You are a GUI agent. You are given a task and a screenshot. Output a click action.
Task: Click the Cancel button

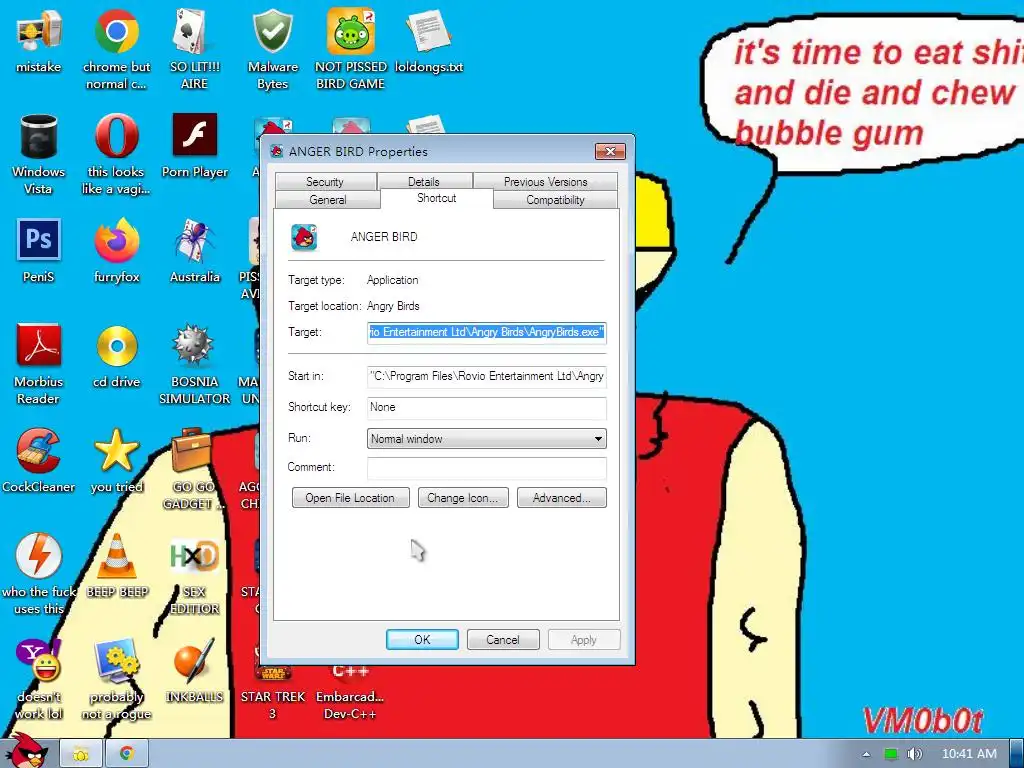tap(503, 639)
